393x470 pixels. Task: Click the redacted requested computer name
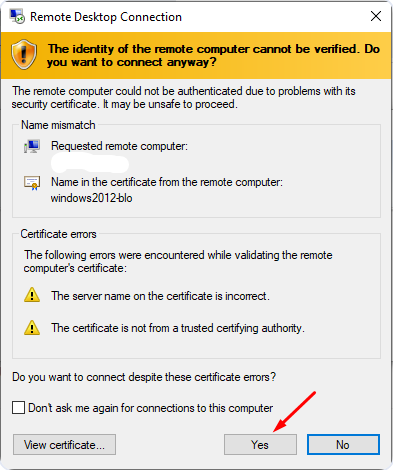click(90, 164)
